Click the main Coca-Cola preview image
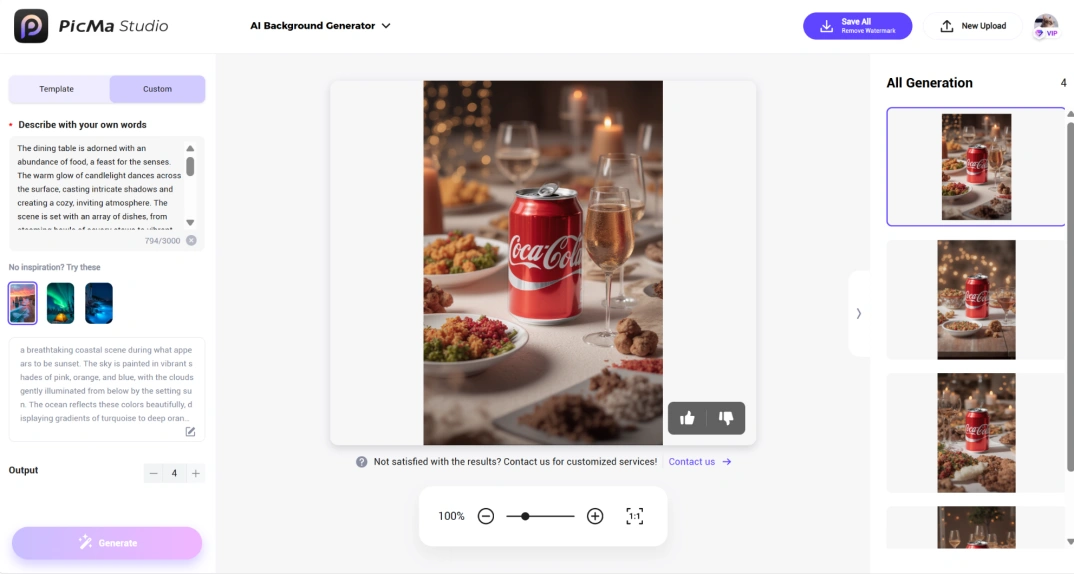Viewport: 1074px width, 574px height. [x=542, y=263]
